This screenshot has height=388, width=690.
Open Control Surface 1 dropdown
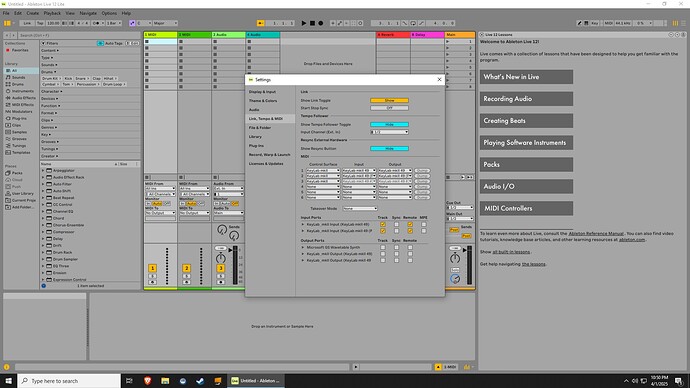323,171
